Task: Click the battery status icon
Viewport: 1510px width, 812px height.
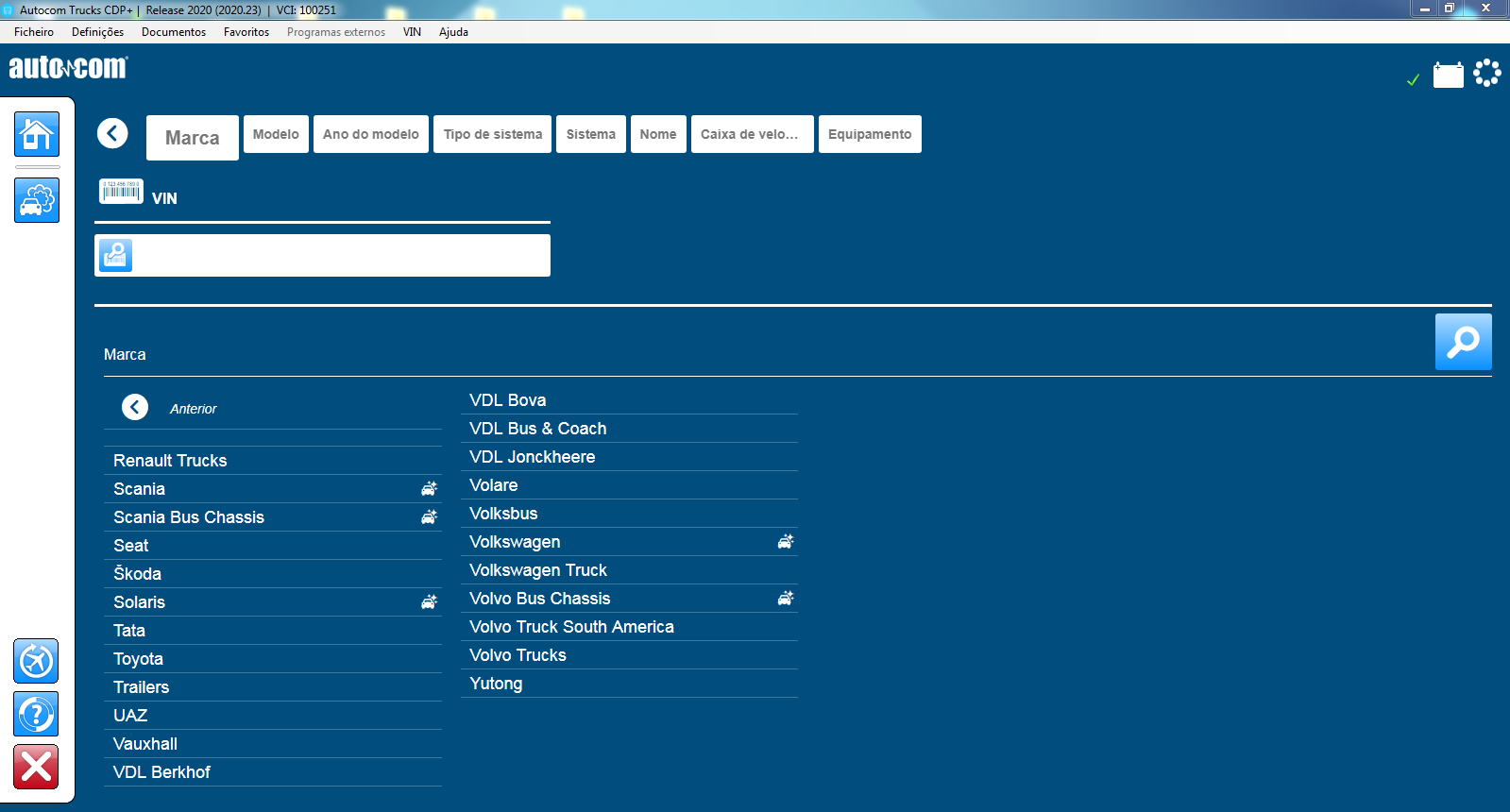Action: click(1448, 75)
